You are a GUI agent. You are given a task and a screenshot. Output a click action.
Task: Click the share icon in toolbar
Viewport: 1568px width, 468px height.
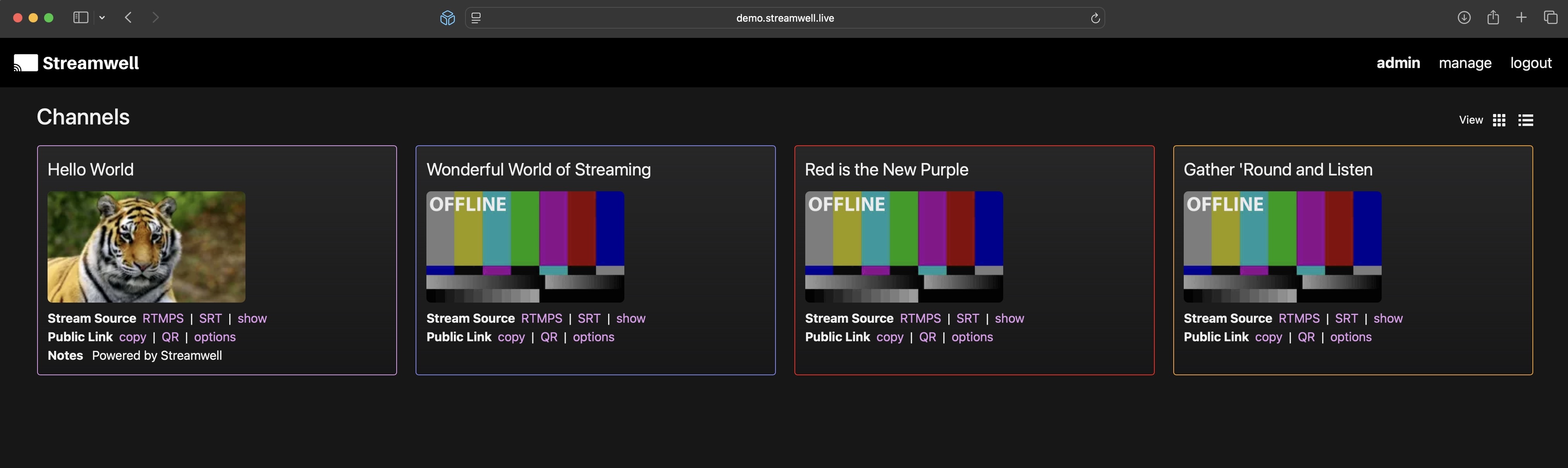pos(1493,18)
